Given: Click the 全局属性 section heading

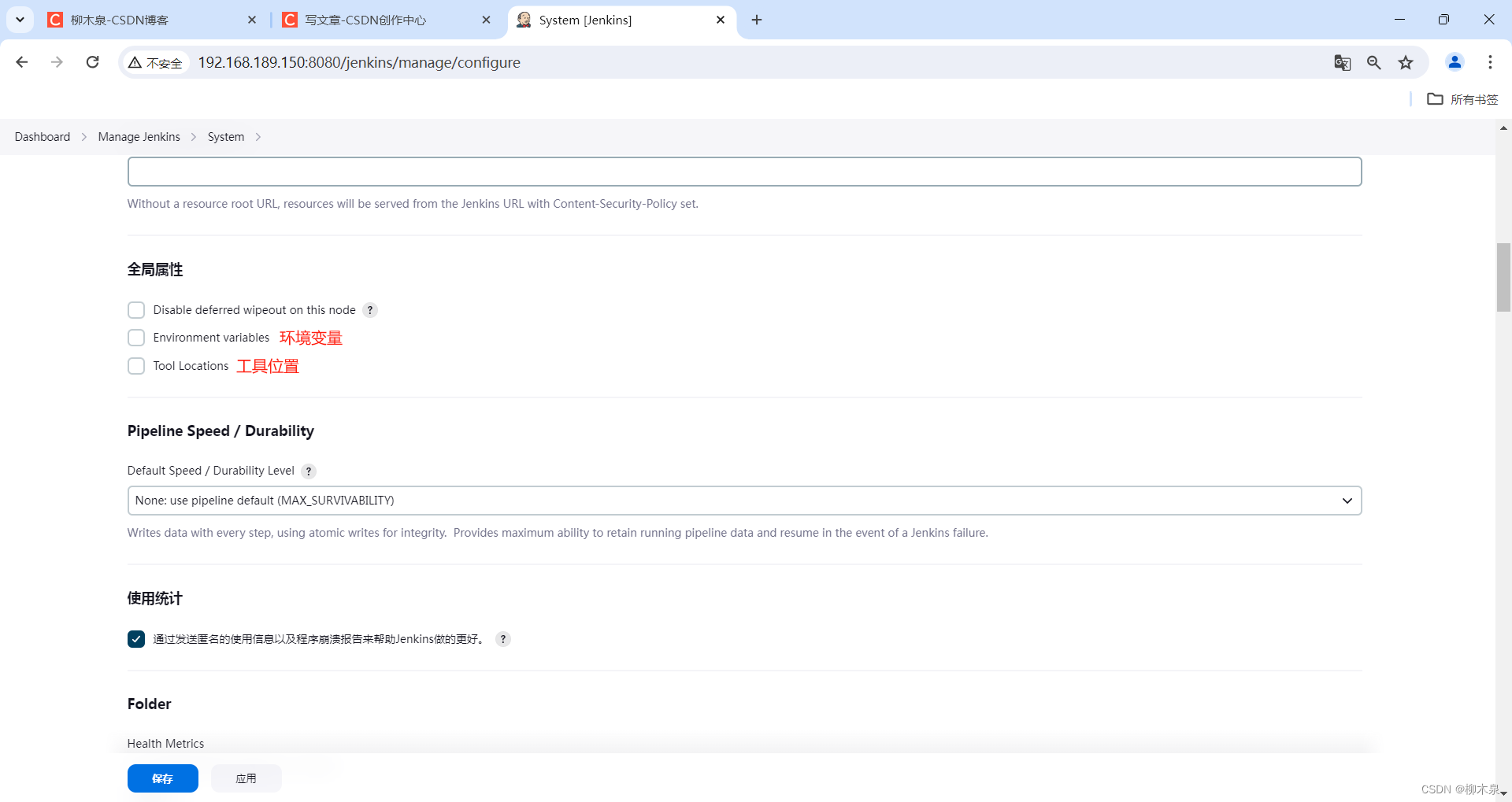Looking at the screenshot, I should [155, 269].
